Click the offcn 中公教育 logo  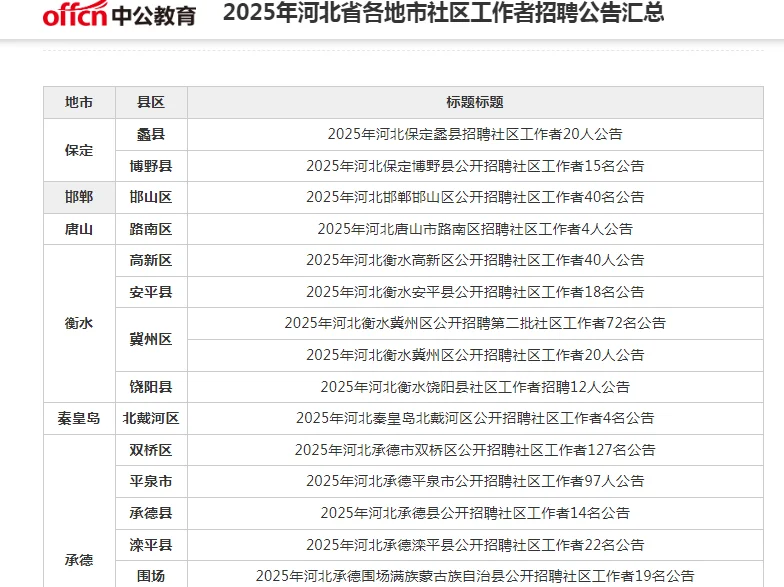click(x=119, y=14)
